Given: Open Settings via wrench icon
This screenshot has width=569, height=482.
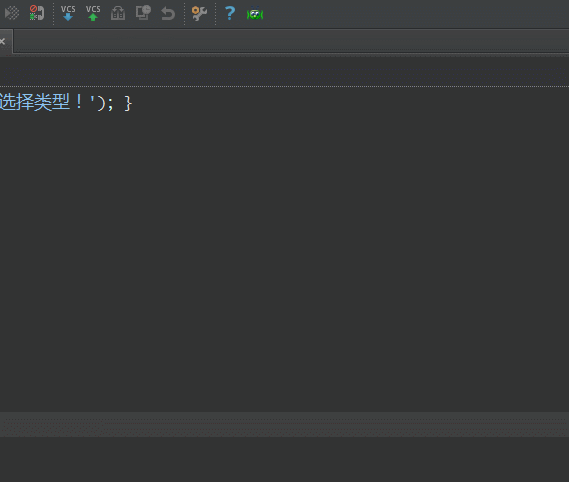Looking at the screenshot, I should coord(199,13).
